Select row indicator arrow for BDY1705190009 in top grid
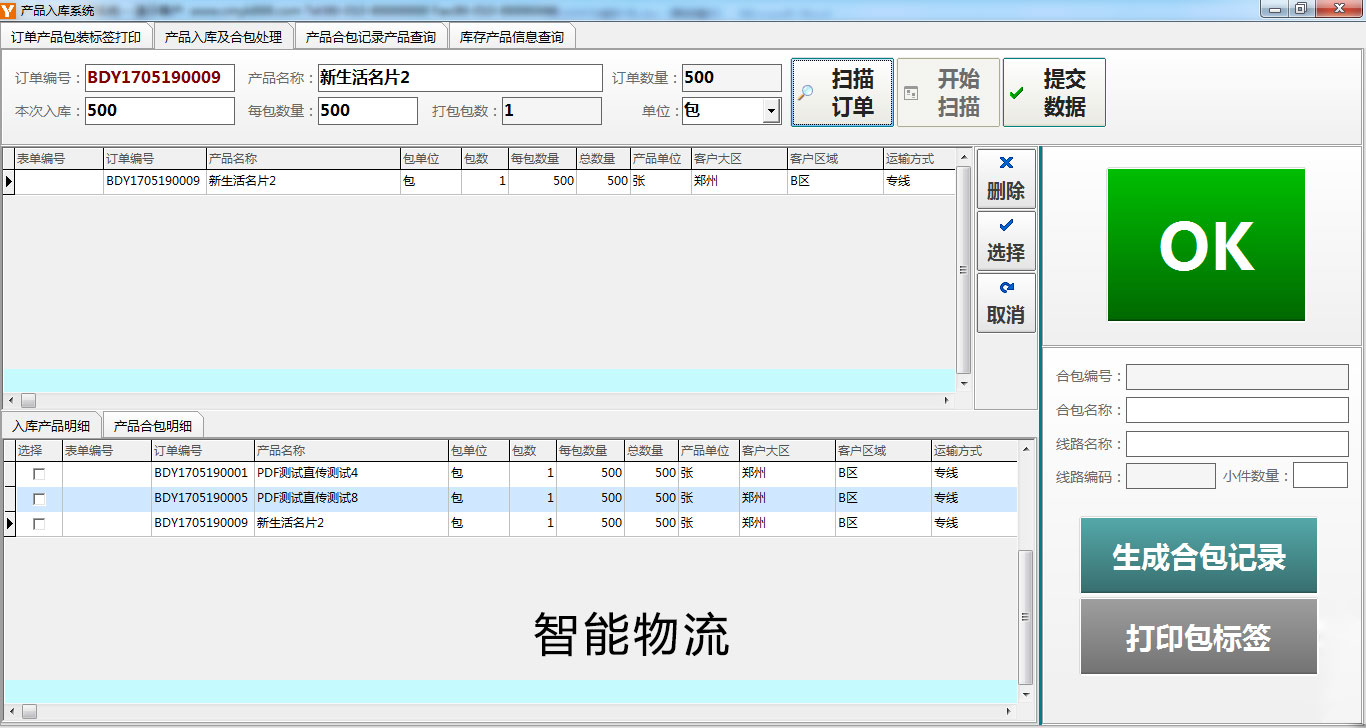This screenshot has height=728, width=1366. point(9,182)
